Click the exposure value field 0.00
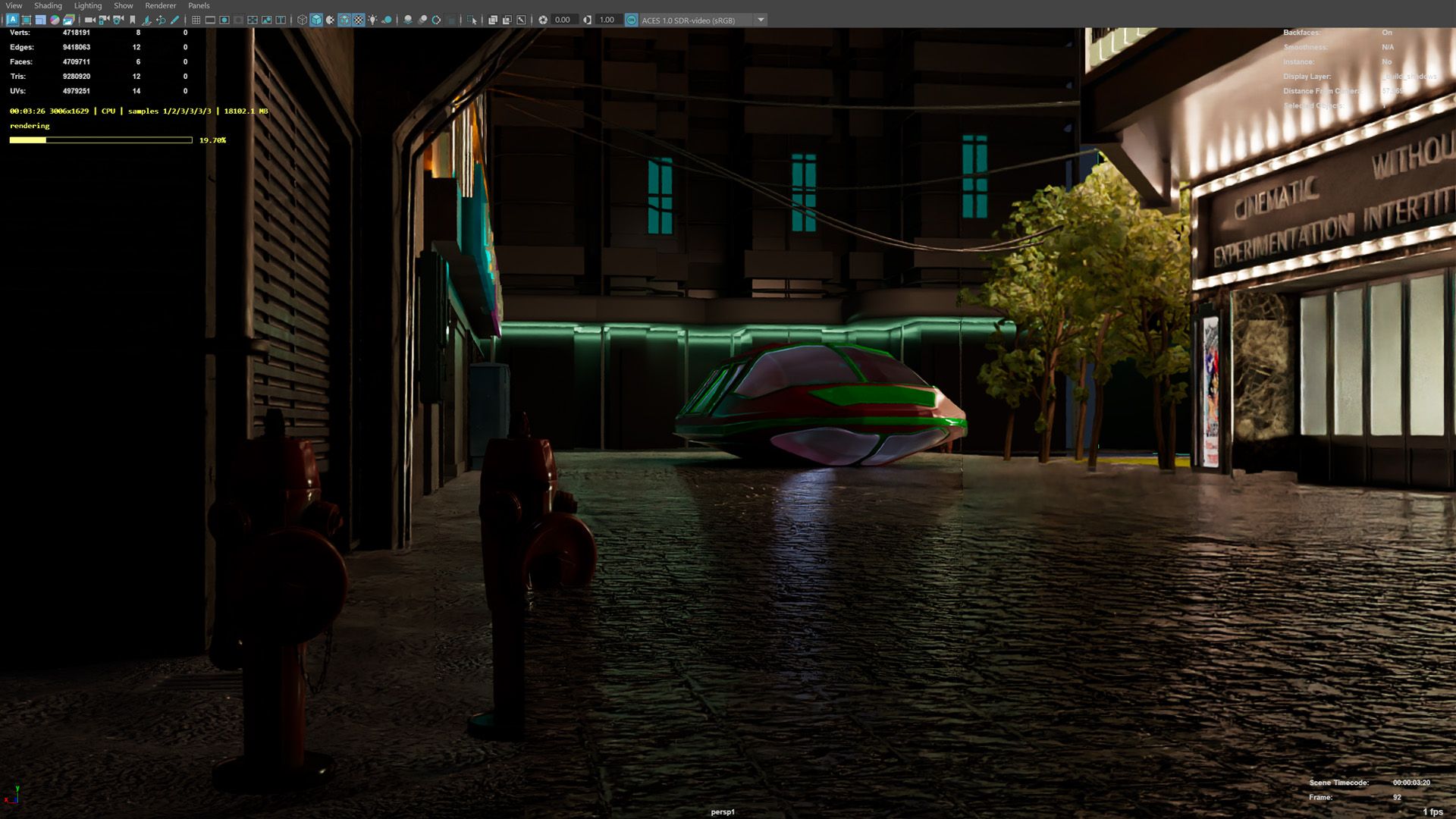This screenshot has width=1456, height=819. (563, 20)
